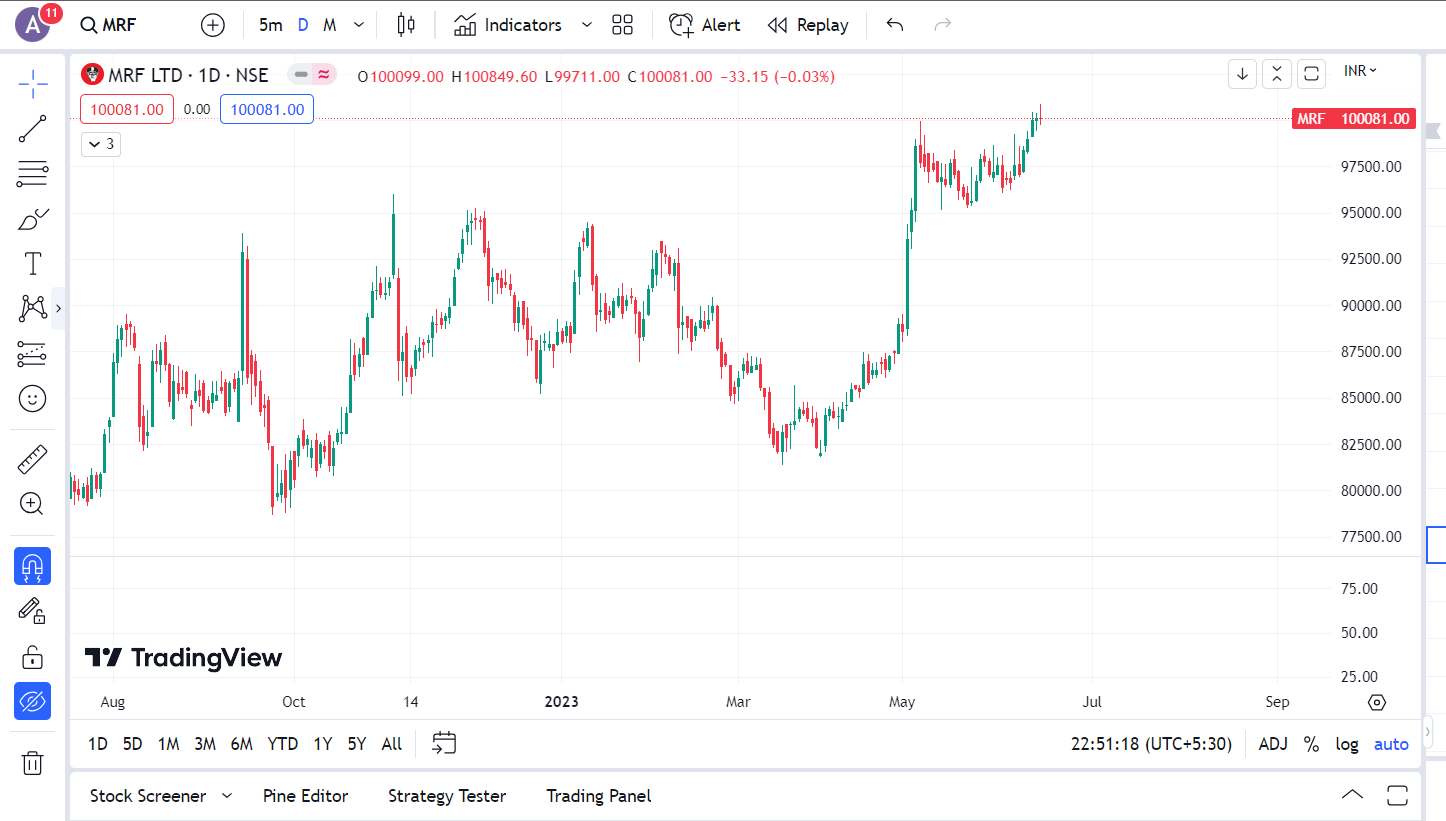Open the candlestick chart style menu

(405, 25)
